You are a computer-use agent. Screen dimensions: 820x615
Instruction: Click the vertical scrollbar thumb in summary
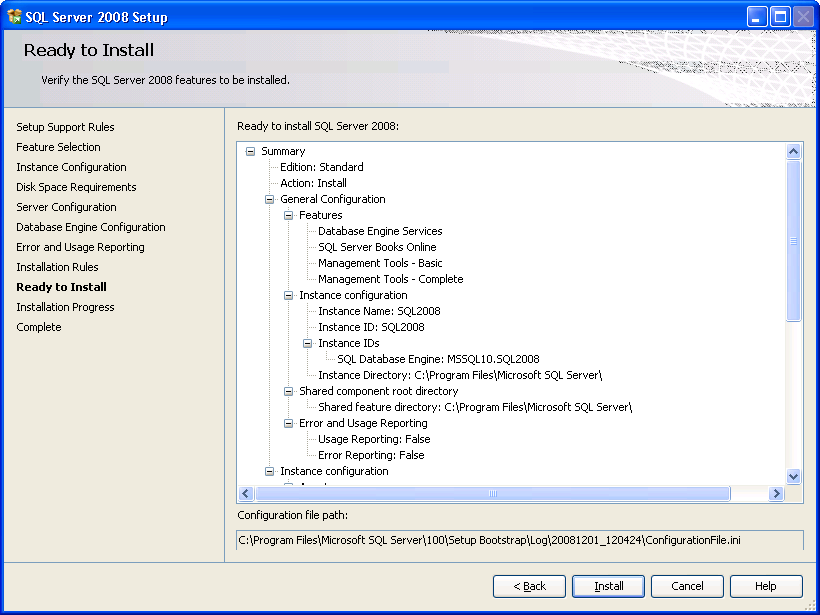pyautogui.click(x=793, y=241)
